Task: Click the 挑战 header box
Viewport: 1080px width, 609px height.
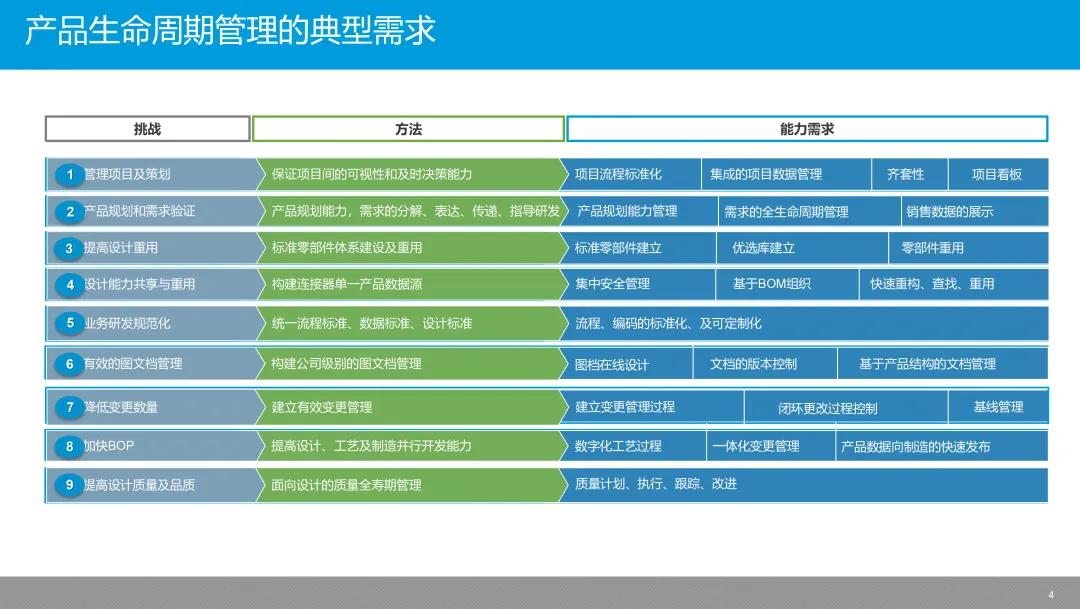Action: click(147, 129)
